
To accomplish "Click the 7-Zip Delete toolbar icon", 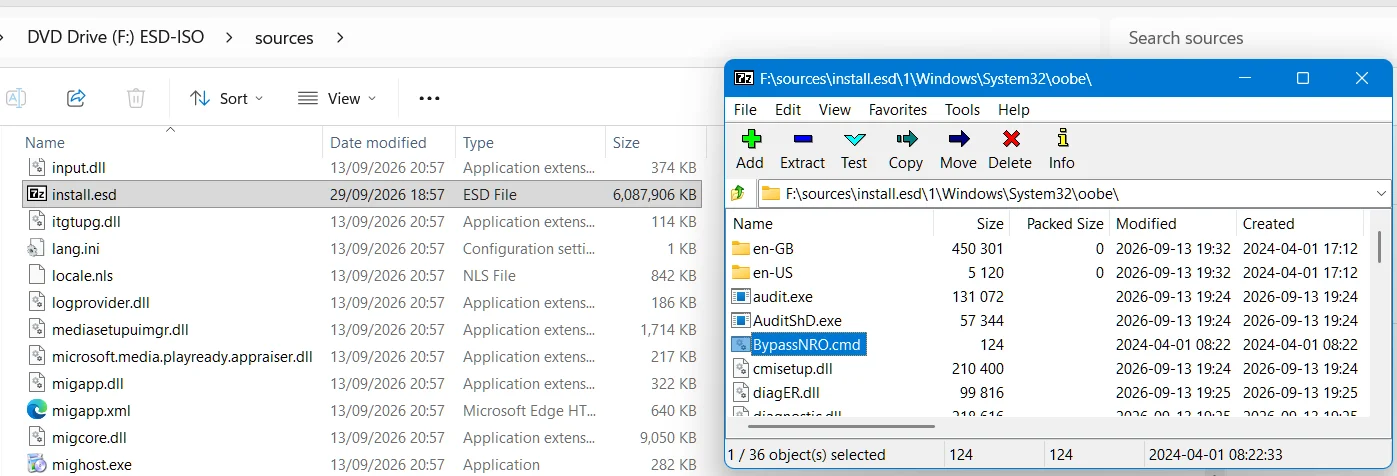I will pyautogui.click(x=1010, y=139).
